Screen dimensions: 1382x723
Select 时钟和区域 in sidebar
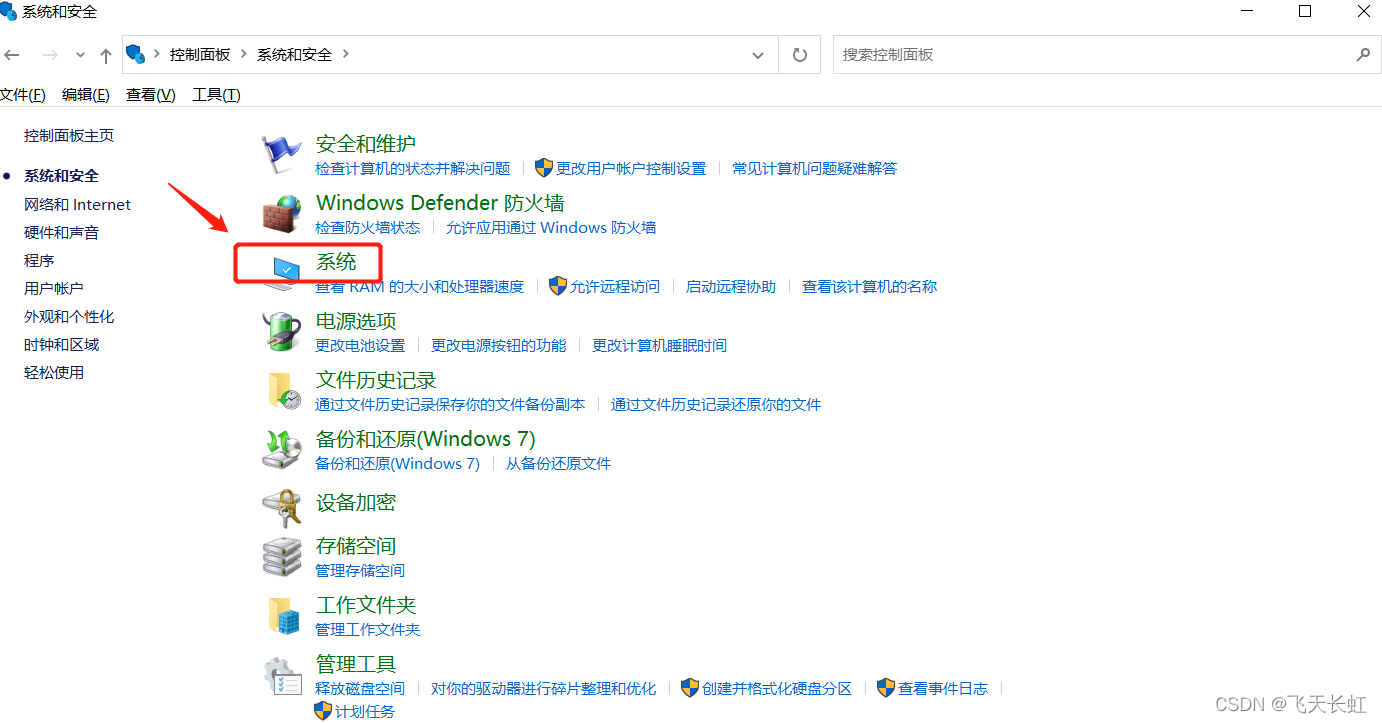coord(62,344)
